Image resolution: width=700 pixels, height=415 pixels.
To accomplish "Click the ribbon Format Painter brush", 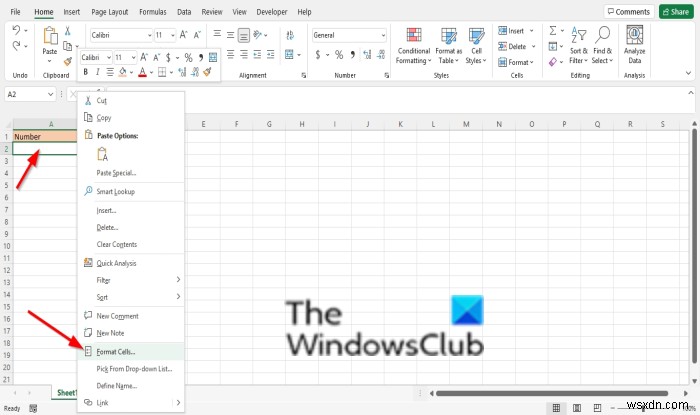I will [x=68, y=61].
